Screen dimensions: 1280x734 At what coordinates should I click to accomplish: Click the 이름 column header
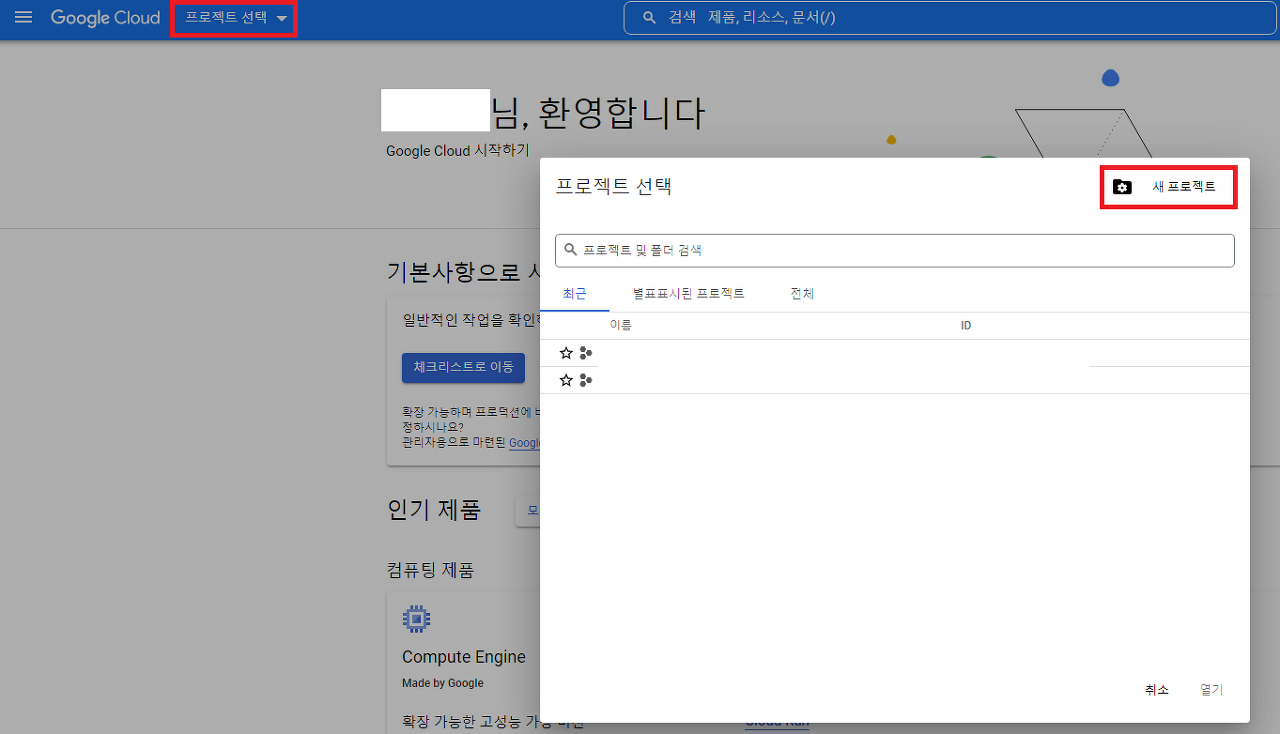[x=621, y=326]
